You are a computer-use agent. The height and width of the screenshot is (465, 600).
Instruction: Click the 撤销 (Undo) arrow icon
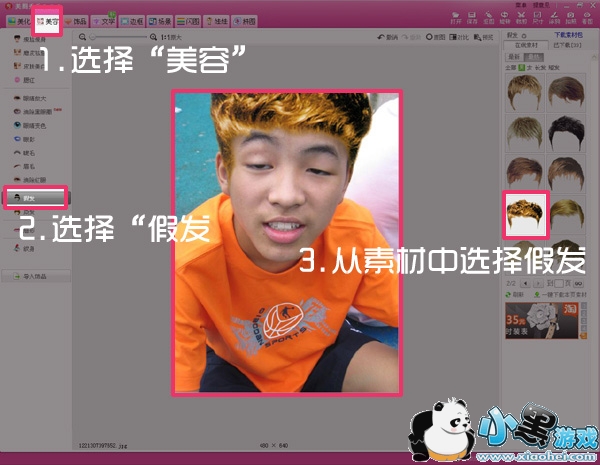tap(387, 37)
